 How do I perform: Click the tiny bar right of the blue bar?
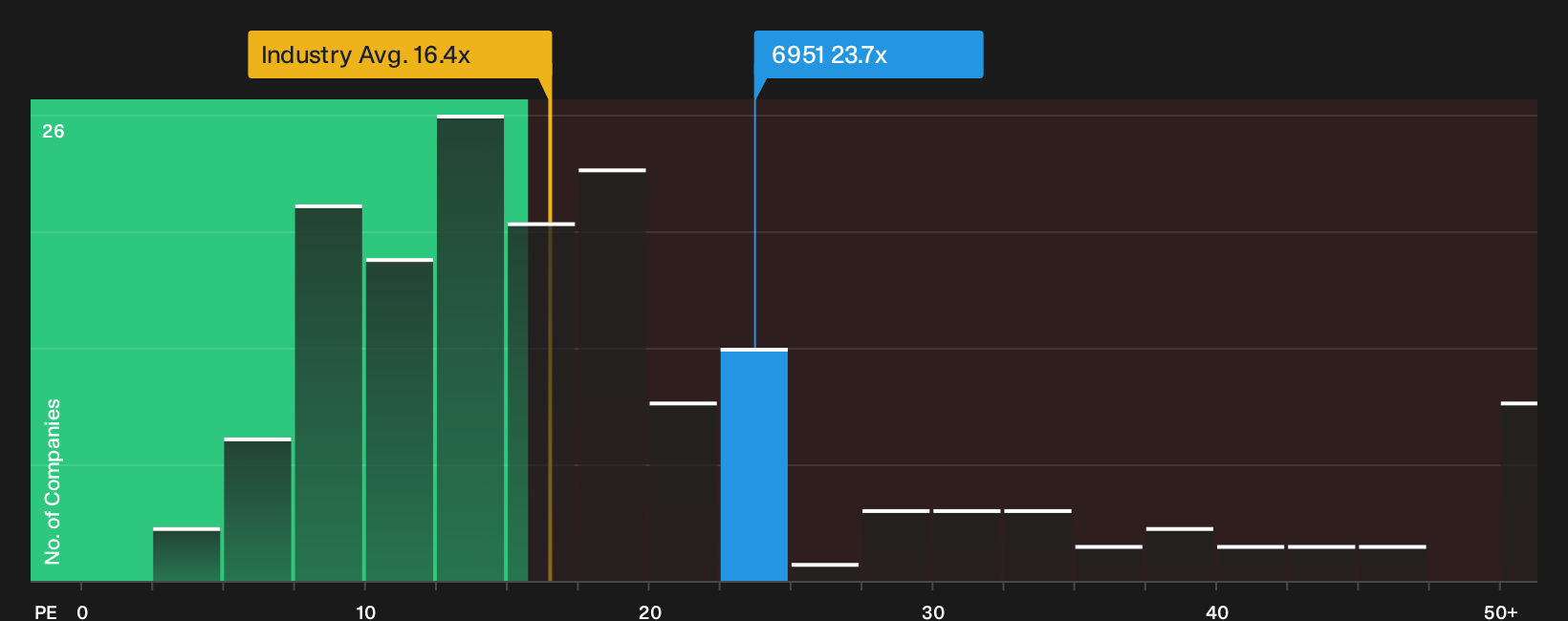825,572
